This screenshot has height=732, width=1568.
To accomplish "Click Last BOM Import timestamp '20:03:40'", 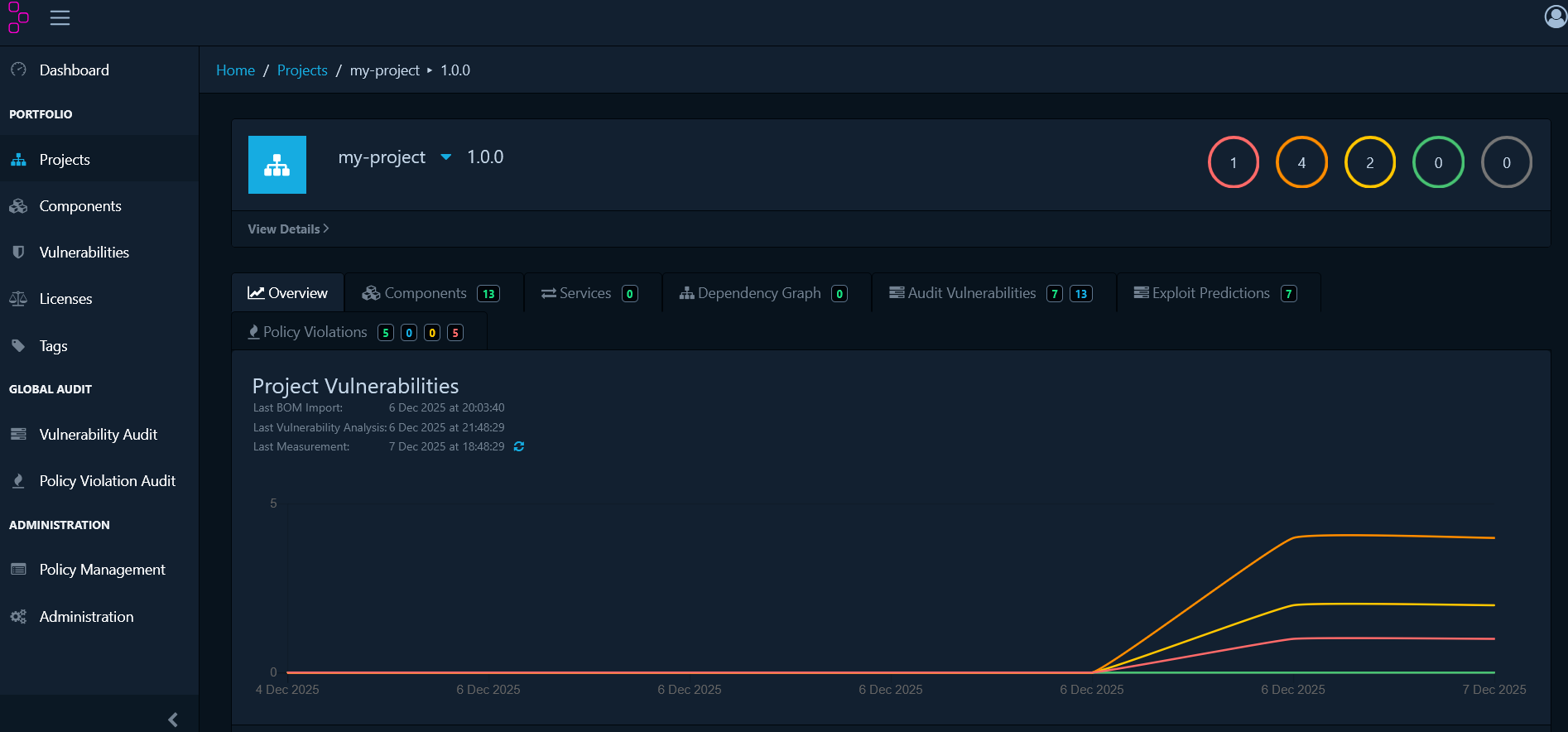I will (483, 407).
